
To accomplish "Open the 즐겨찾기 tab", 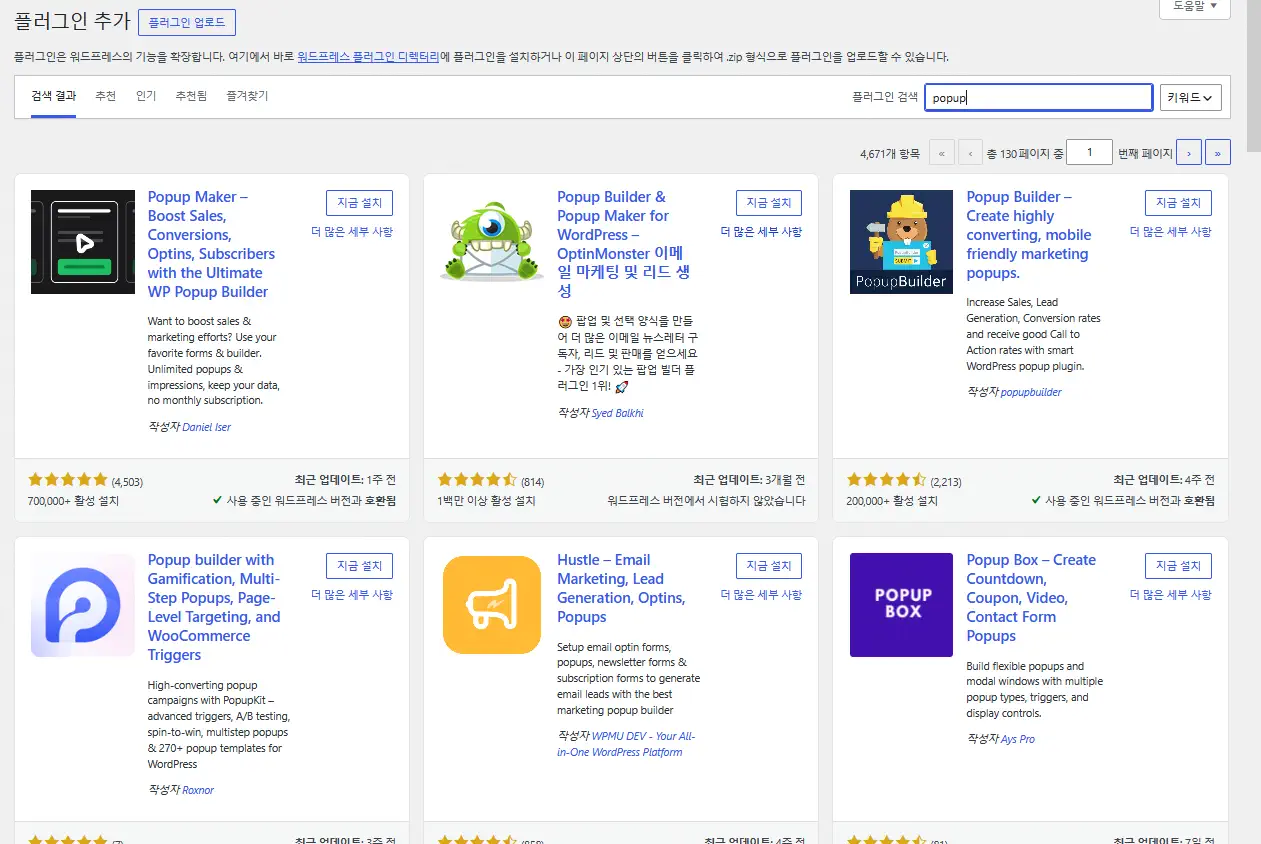I will 247,96.
